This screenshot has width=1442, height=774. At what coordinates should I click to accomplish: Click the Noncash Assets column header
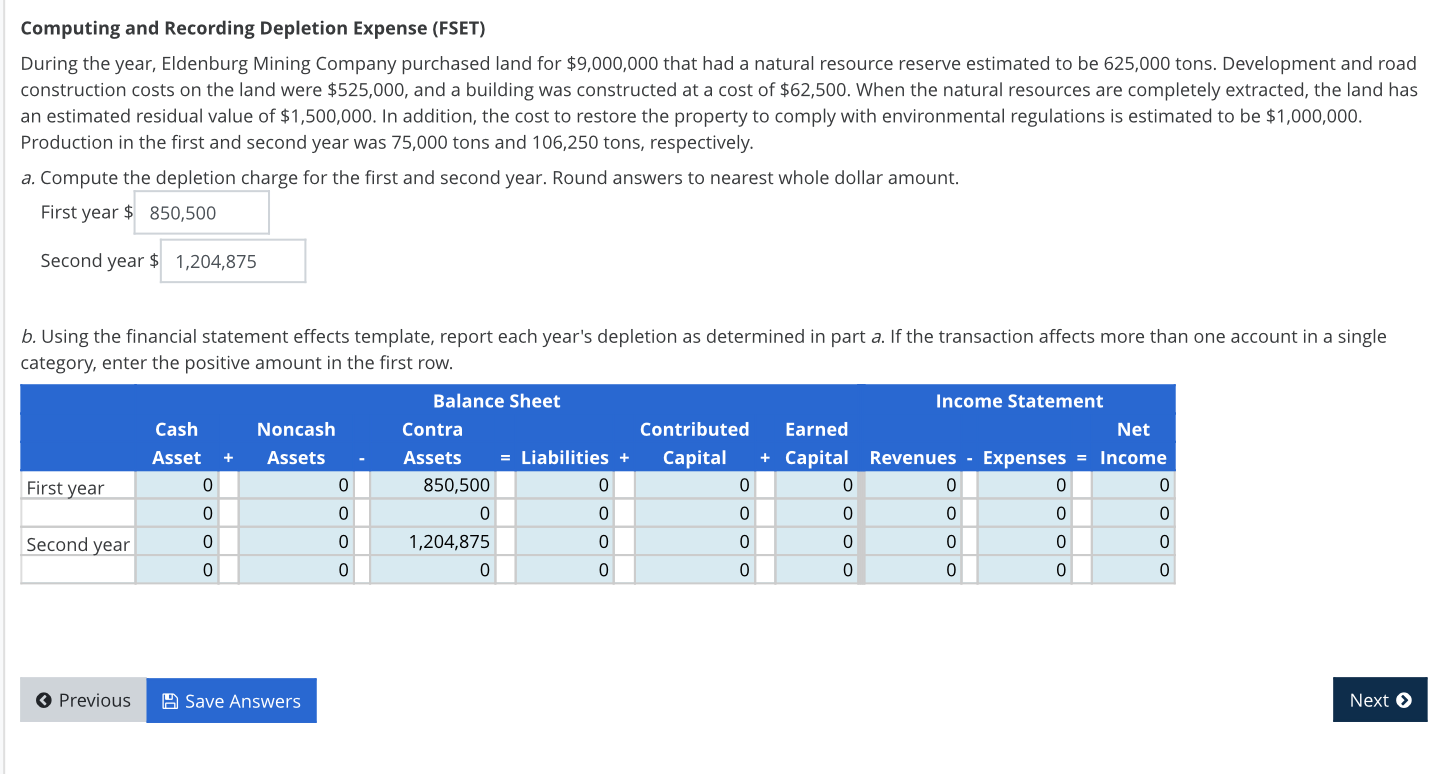pos(296,443)
